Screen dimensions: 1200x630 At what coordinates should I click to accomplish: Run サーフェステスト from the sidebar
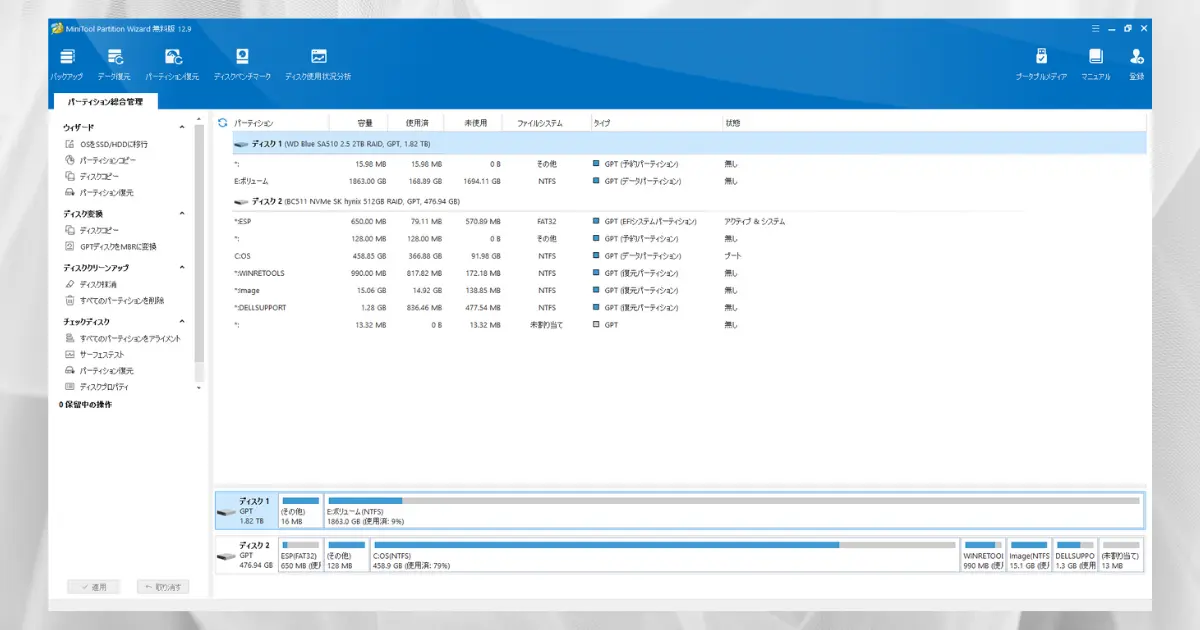93,354
